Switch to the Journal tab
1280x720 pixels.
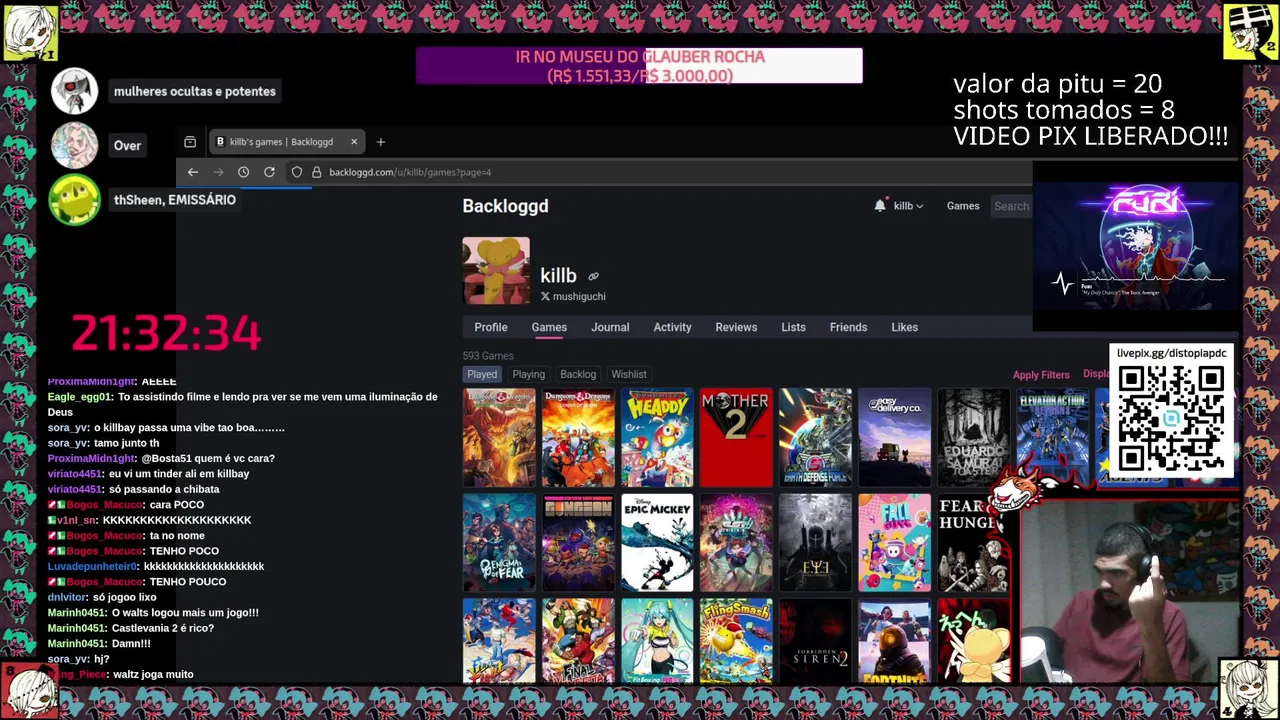coord(610,327)
